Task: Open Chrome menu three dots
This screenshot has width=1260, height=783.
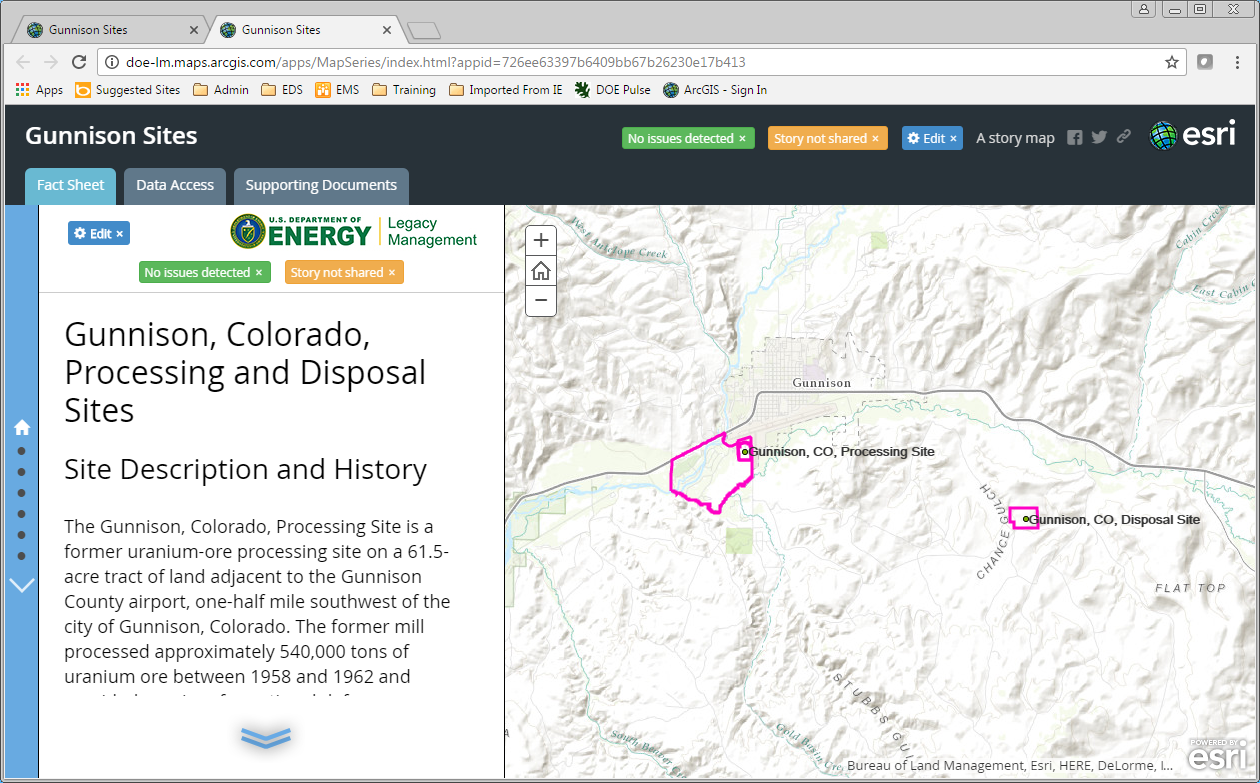Action: point(1239,62)
